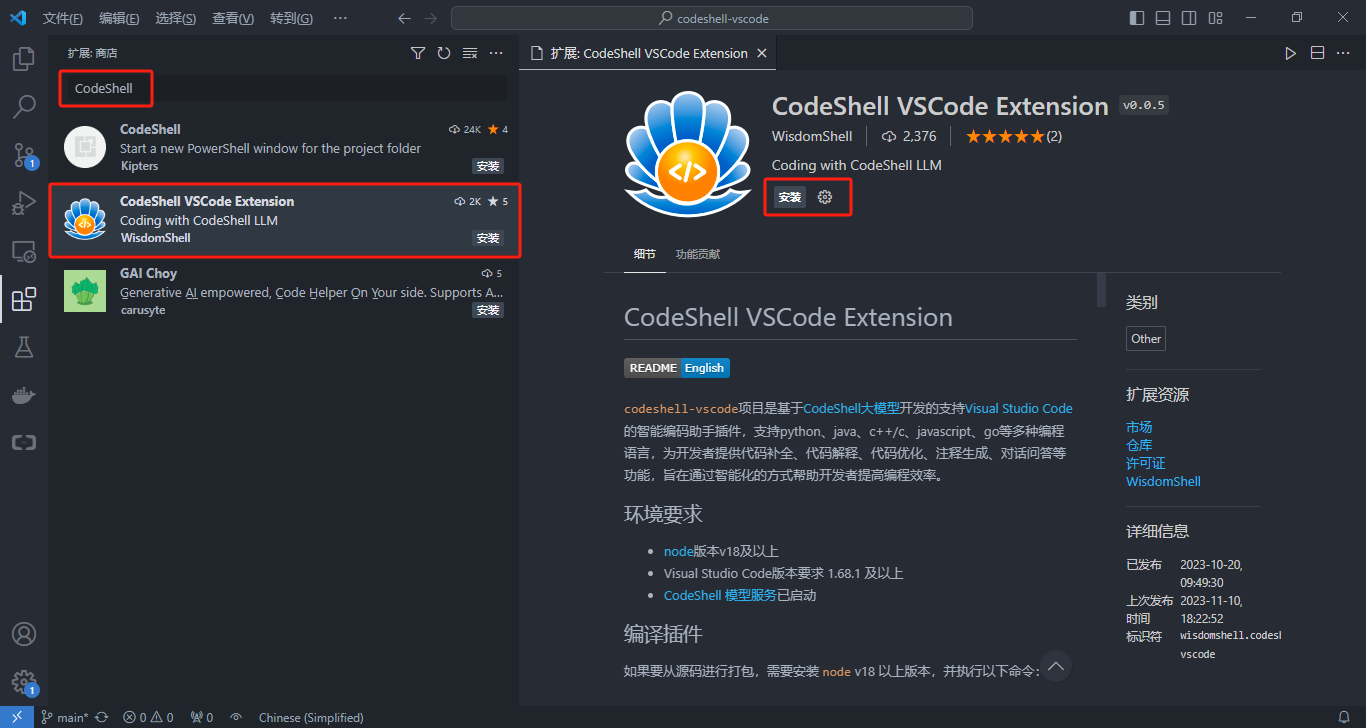Split the editor to the right
The image size is (1366, 728).
coord(1318,53)
